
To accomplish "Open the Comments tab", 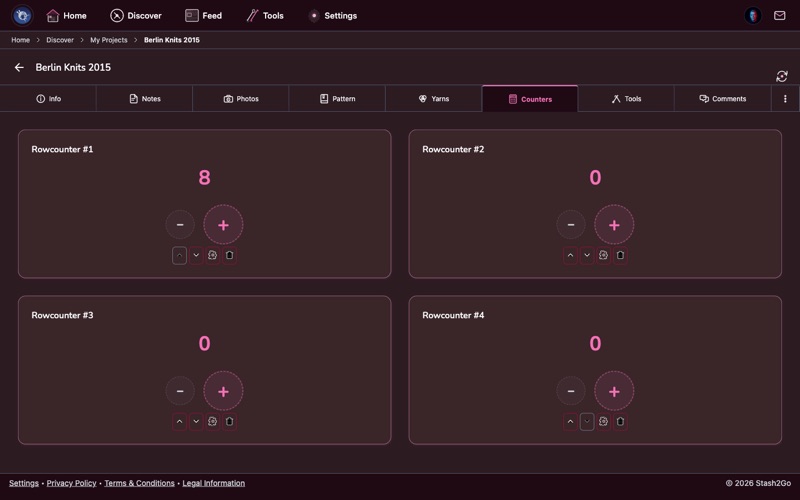I will (723, 98).
